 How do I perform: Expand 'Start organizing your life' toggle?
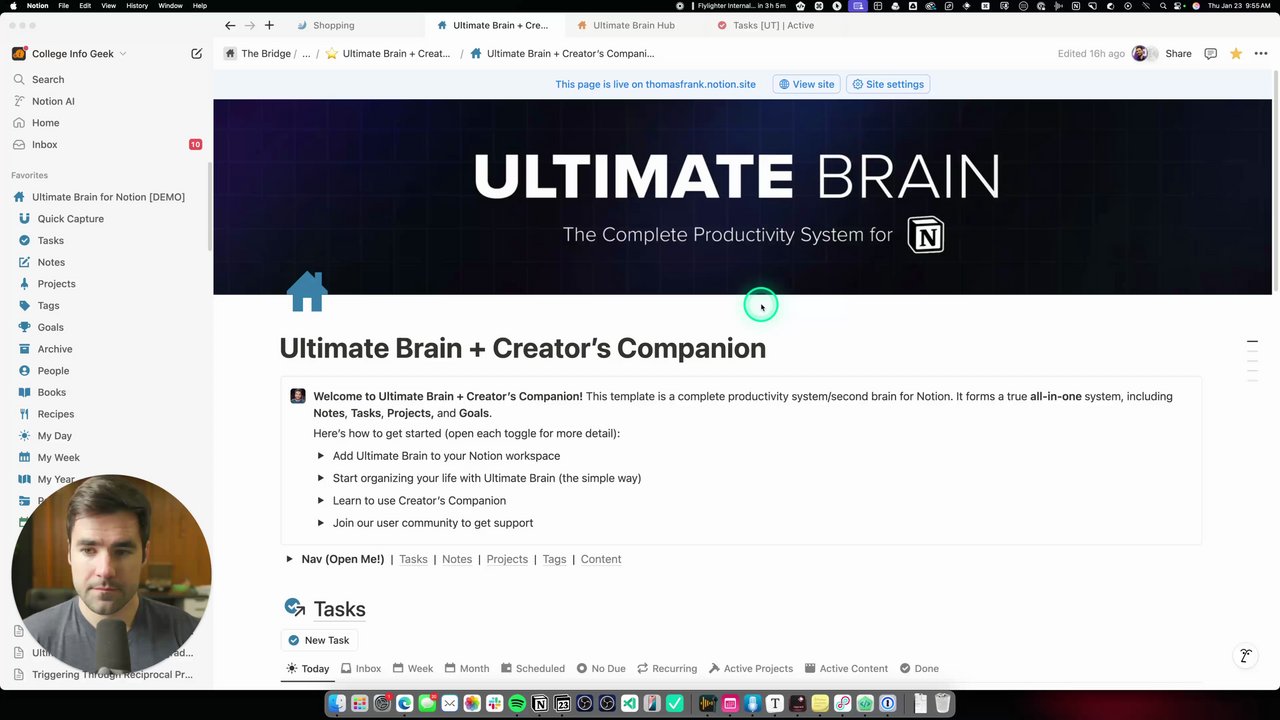[x=321, y=478]
